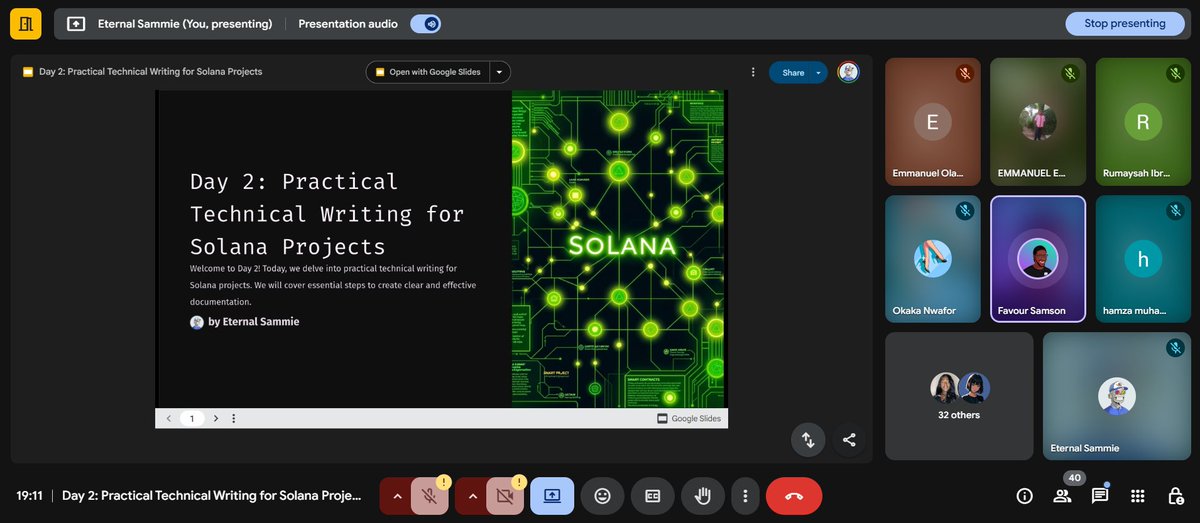This screenshot has width=1200, height=523.
Task: Select Rumaysah Ibr... participant tile
Action: tap(1143, 122)
